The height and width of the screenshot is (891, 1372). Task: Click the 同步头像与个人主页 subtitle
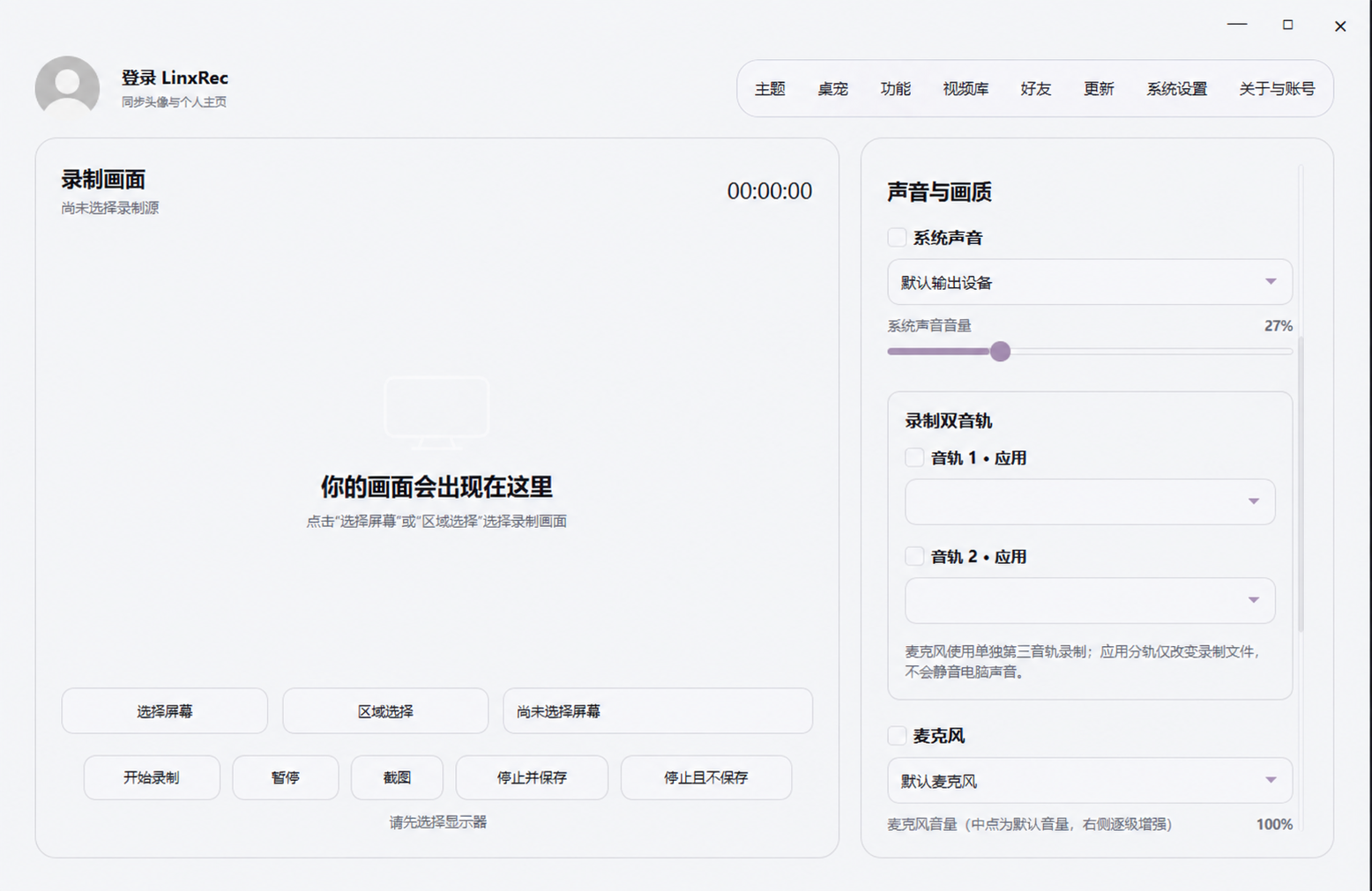click(174, 102)
